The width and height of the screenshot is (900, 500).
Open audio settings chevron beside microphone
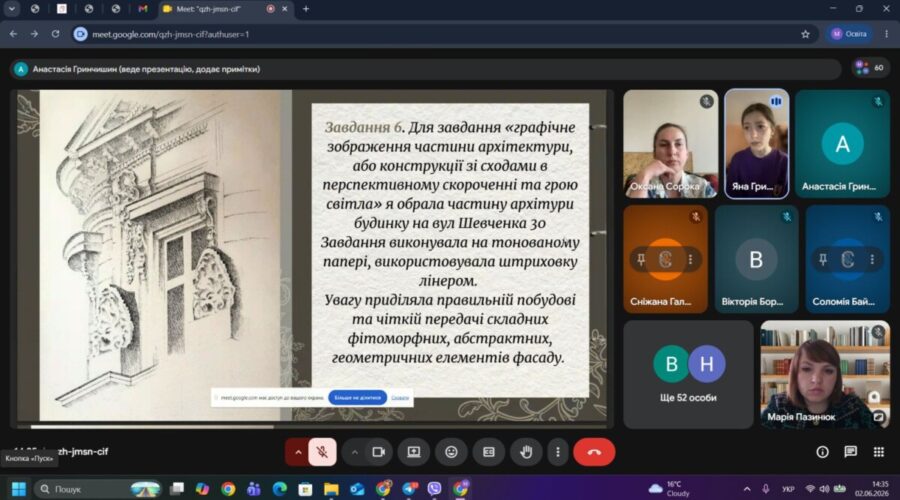pyautogui.click(x=298, y=452)
